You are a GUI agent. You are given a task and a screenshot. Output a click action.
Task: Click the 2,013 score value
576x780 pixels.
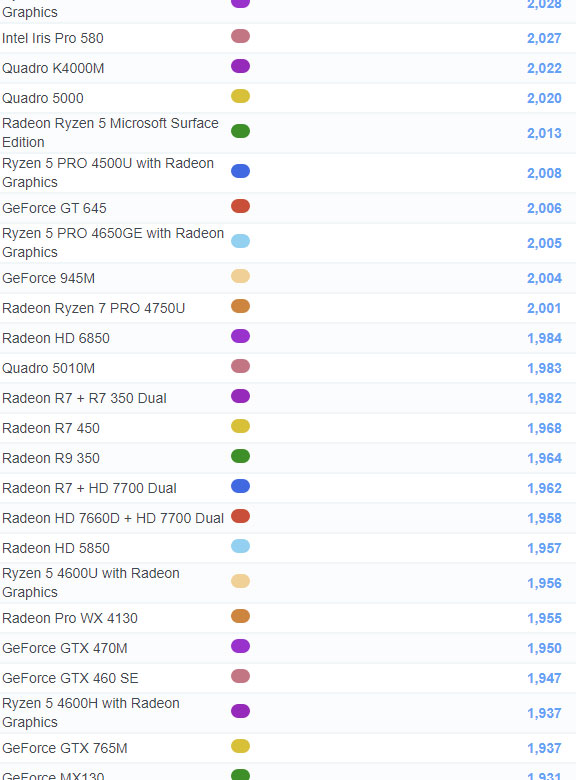544,133
